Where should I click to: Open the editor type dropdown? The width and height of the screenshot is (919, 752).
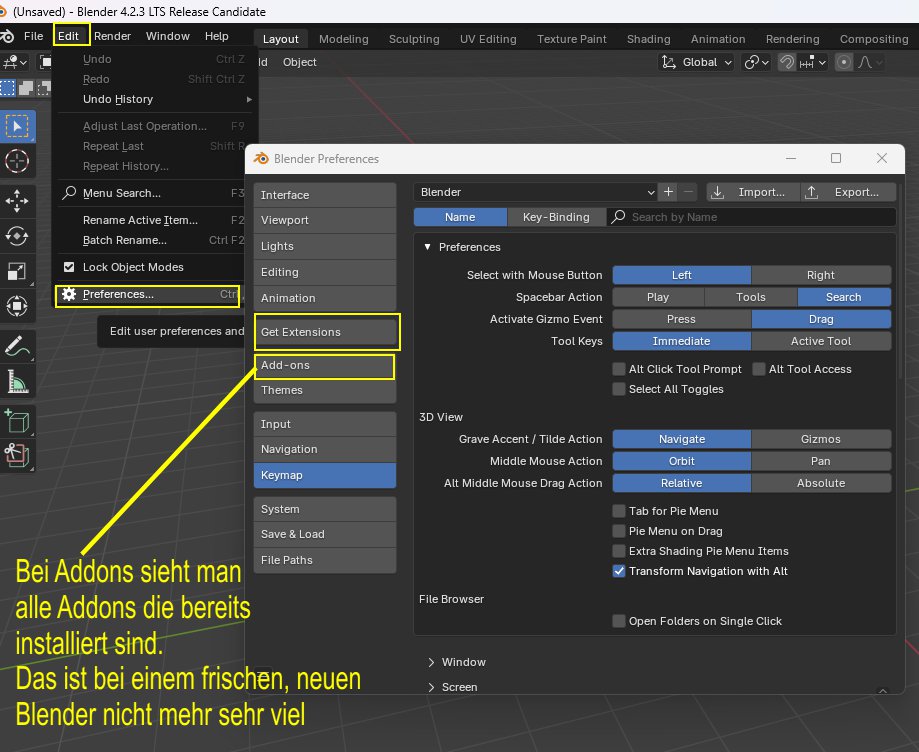click(x=14, y=62)
